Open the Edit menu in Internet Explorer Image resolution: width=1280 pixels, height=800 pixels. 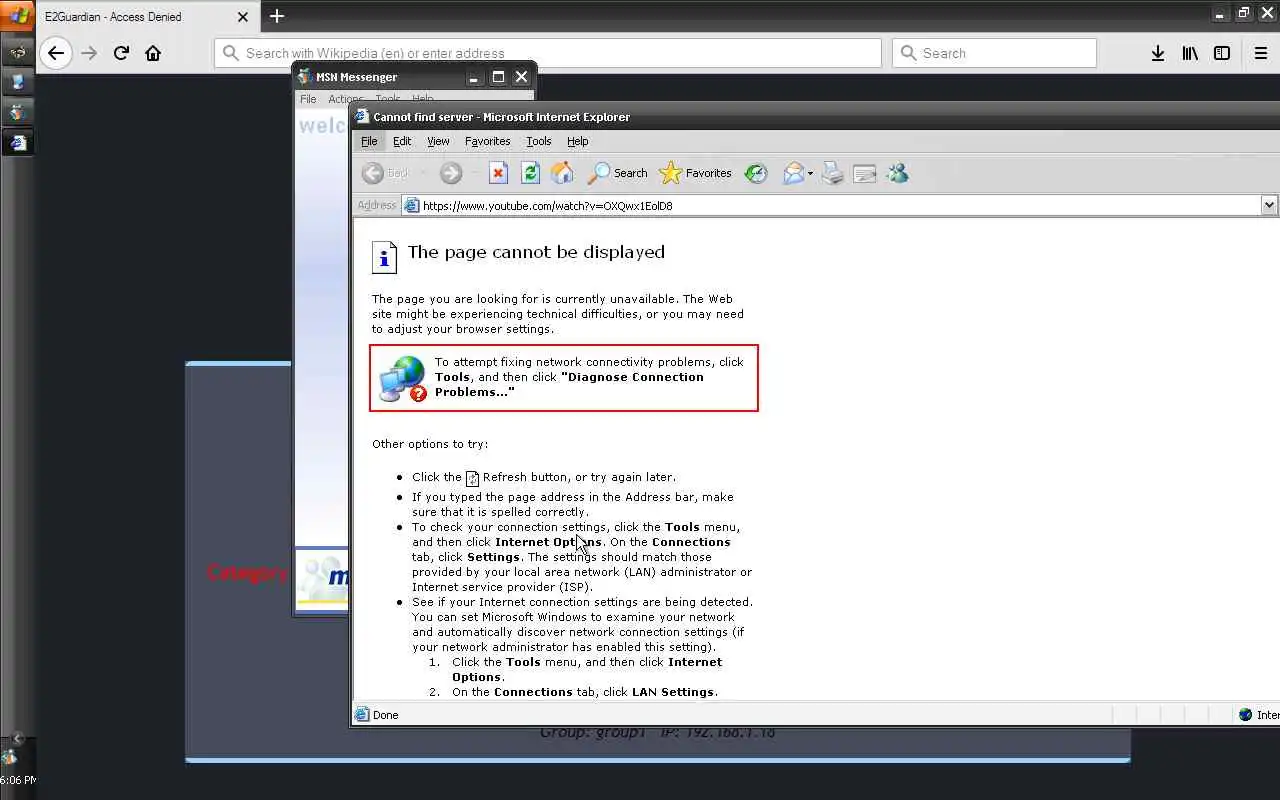pyautogui.click(x=402, y=141)
